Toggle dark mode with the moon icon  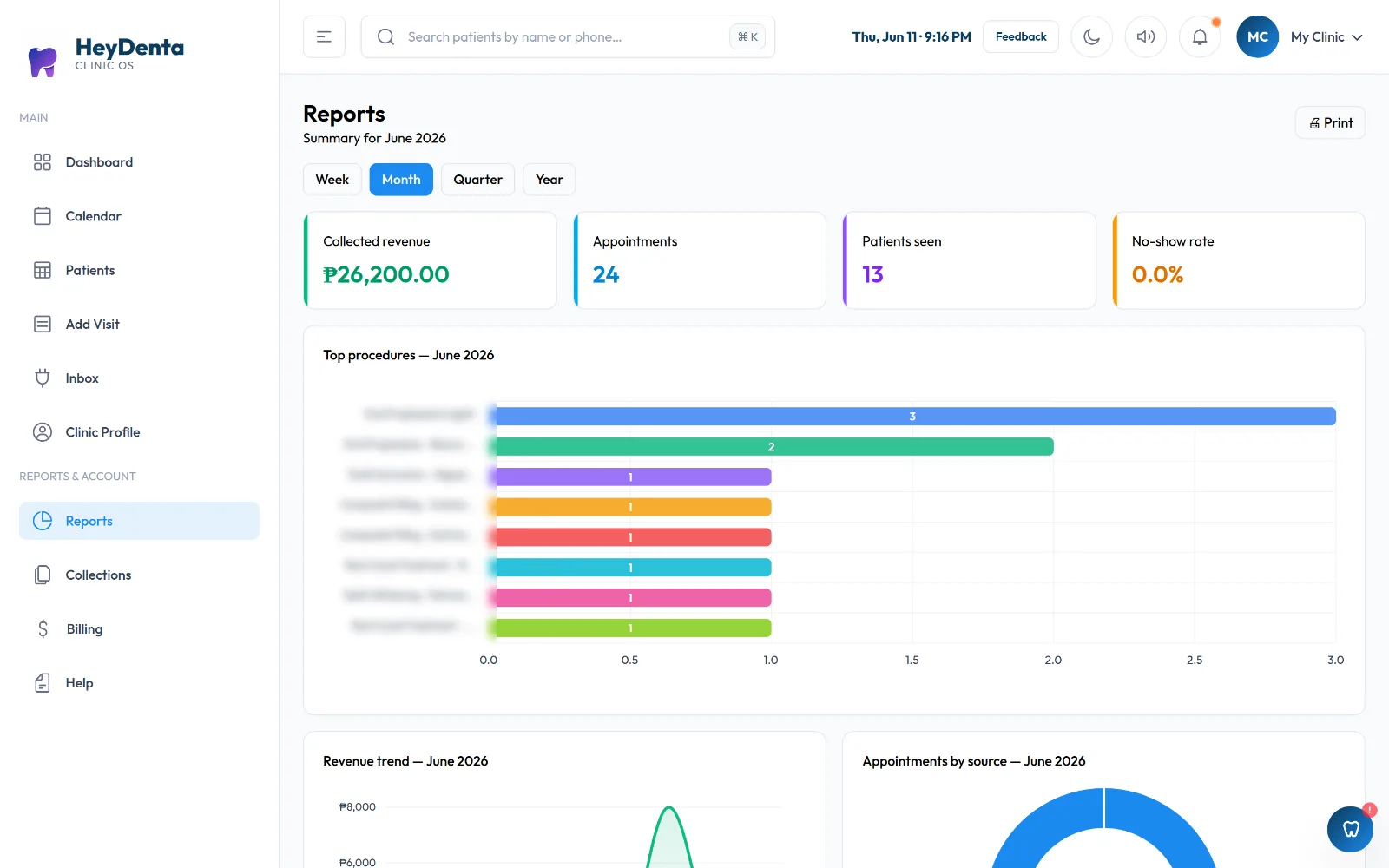(x=1092, y=36)
